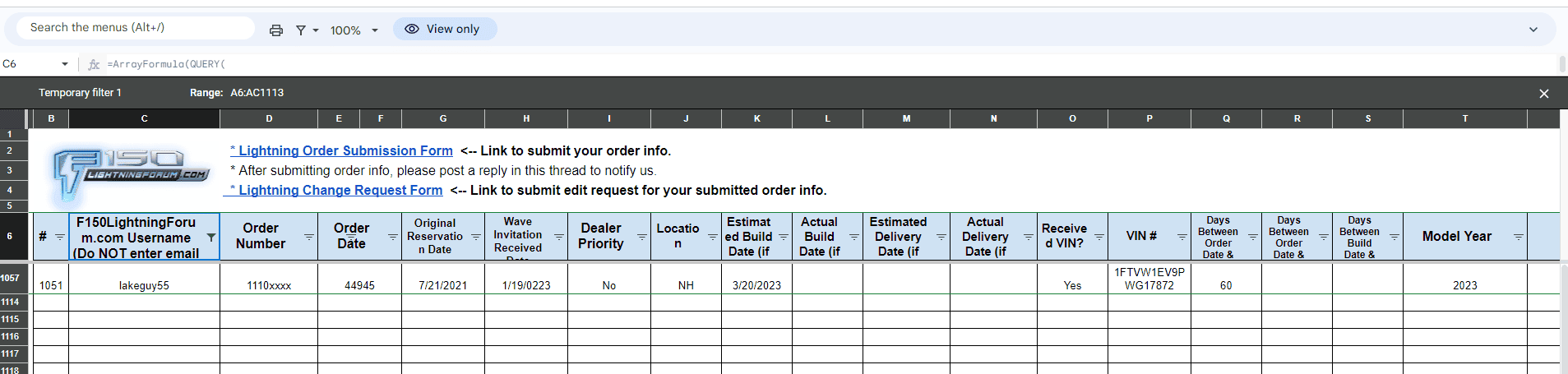Open the 100% zoom dropdown
This screenshot has height=374, width=1568.
354,30
